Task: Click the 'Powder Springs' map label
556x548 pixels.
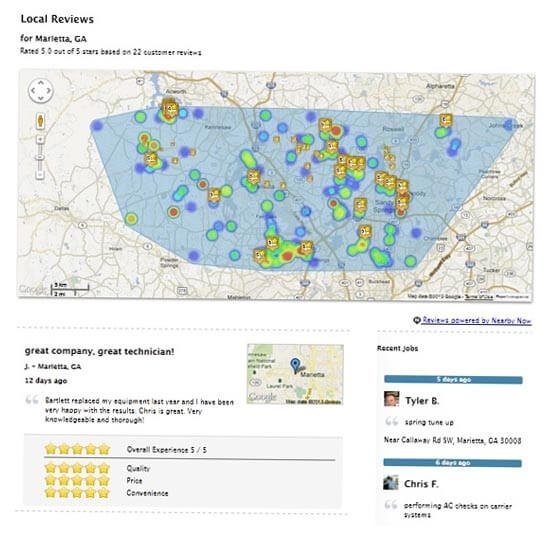Action: (169, 262)
